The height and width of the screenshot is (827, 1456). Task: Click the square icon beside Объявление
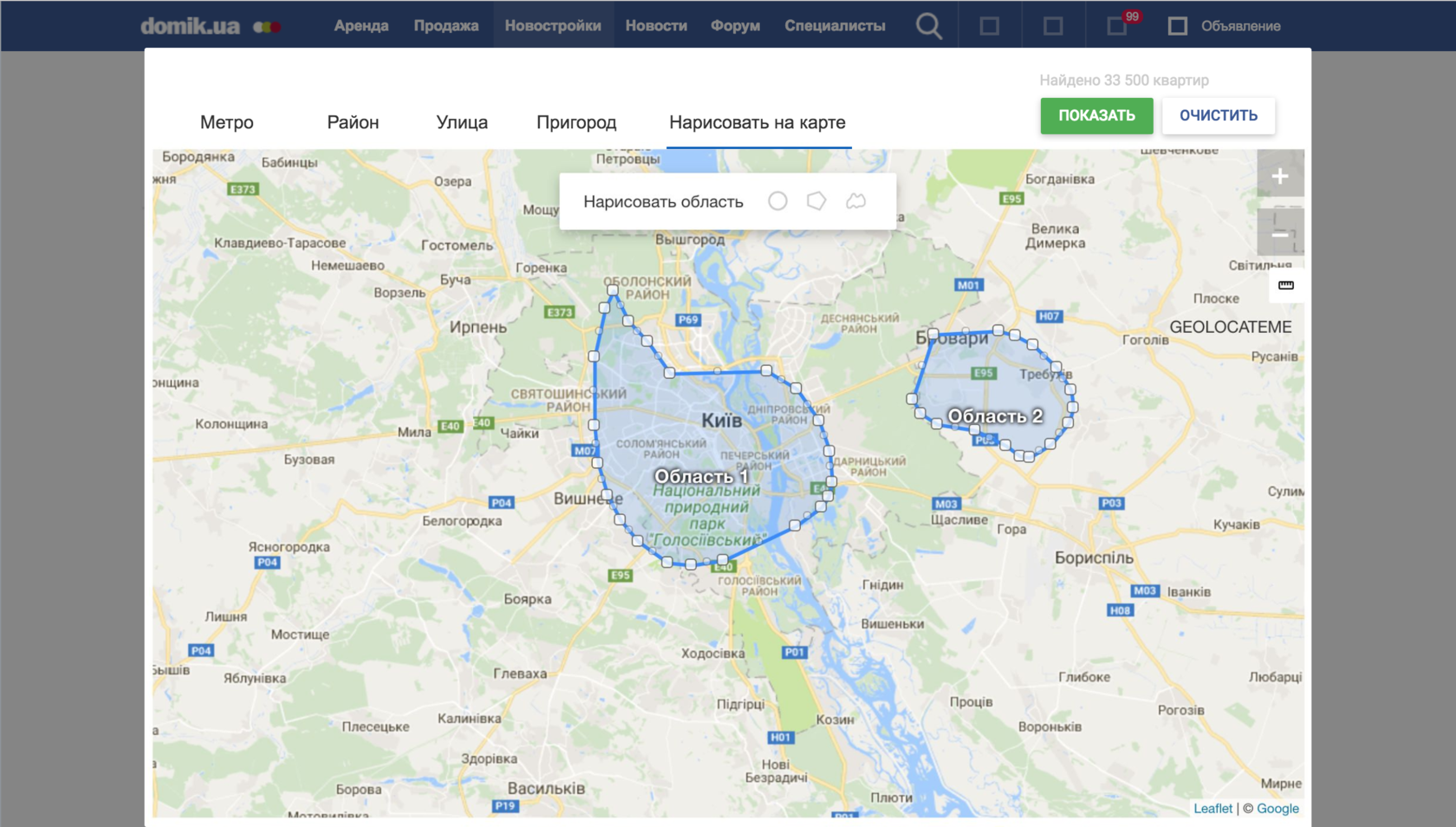coord(1177,26)
